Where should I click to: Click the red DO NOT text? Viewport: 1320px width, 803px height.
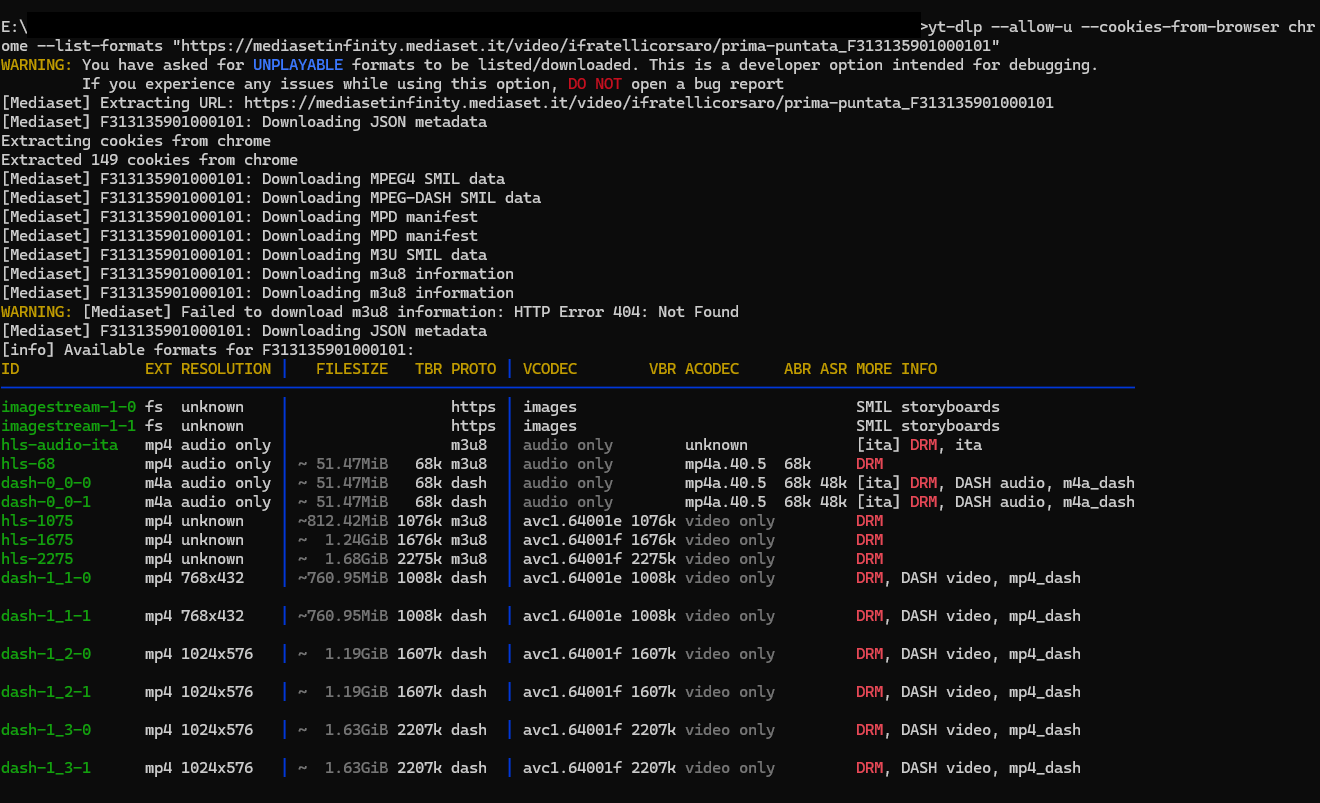pos(595,84)
